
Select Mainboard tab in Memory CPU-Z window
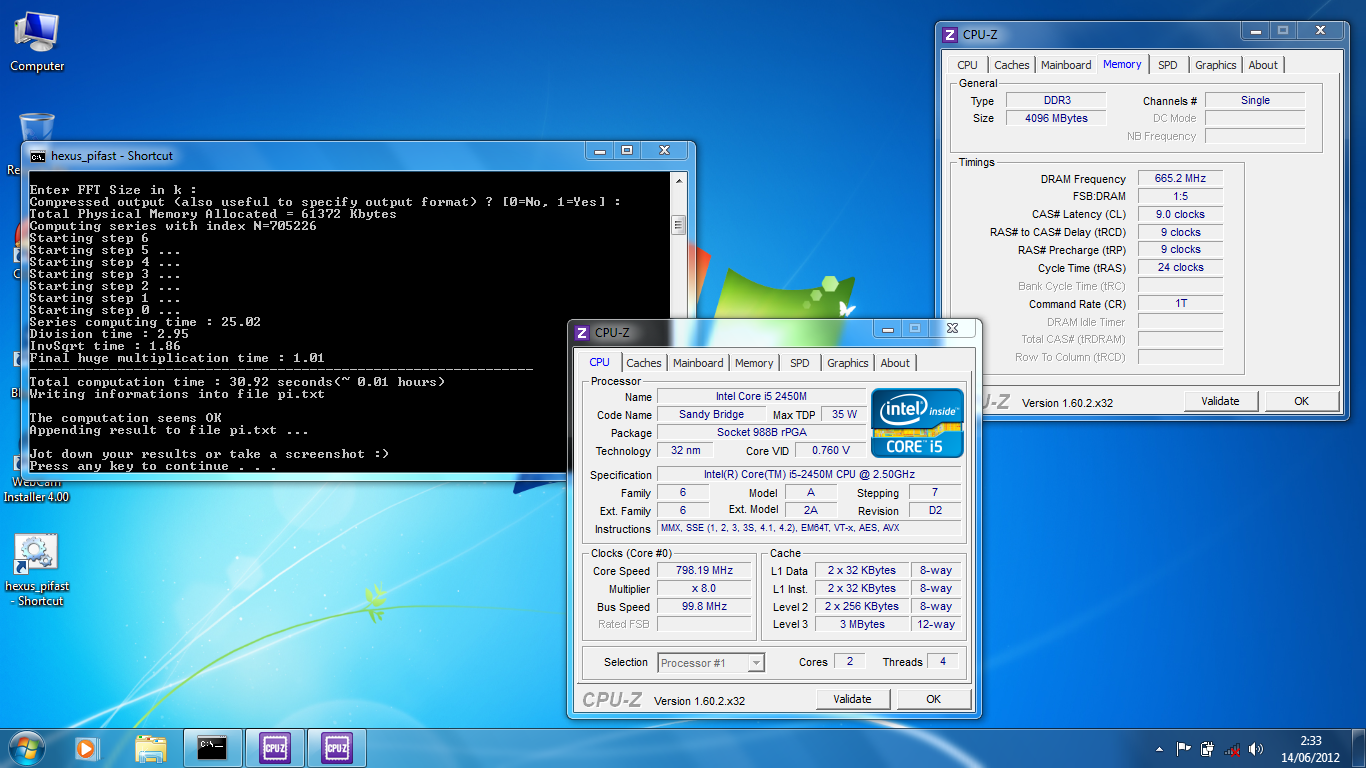(x=1066, y=65)
